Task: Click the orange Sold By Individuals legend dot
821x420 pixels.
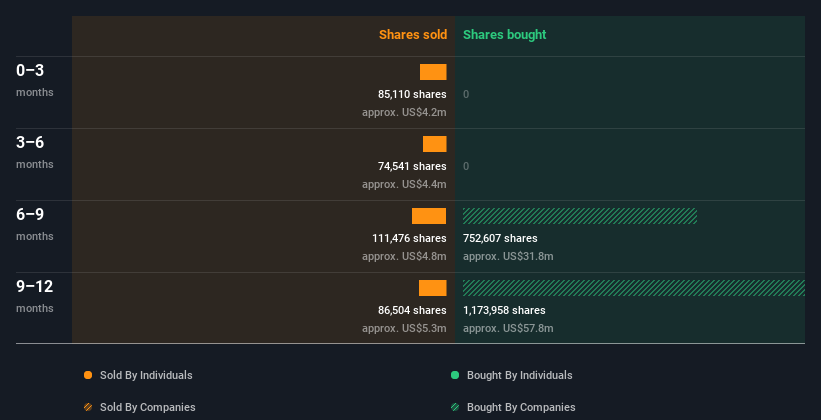Action: pos(88,375)
